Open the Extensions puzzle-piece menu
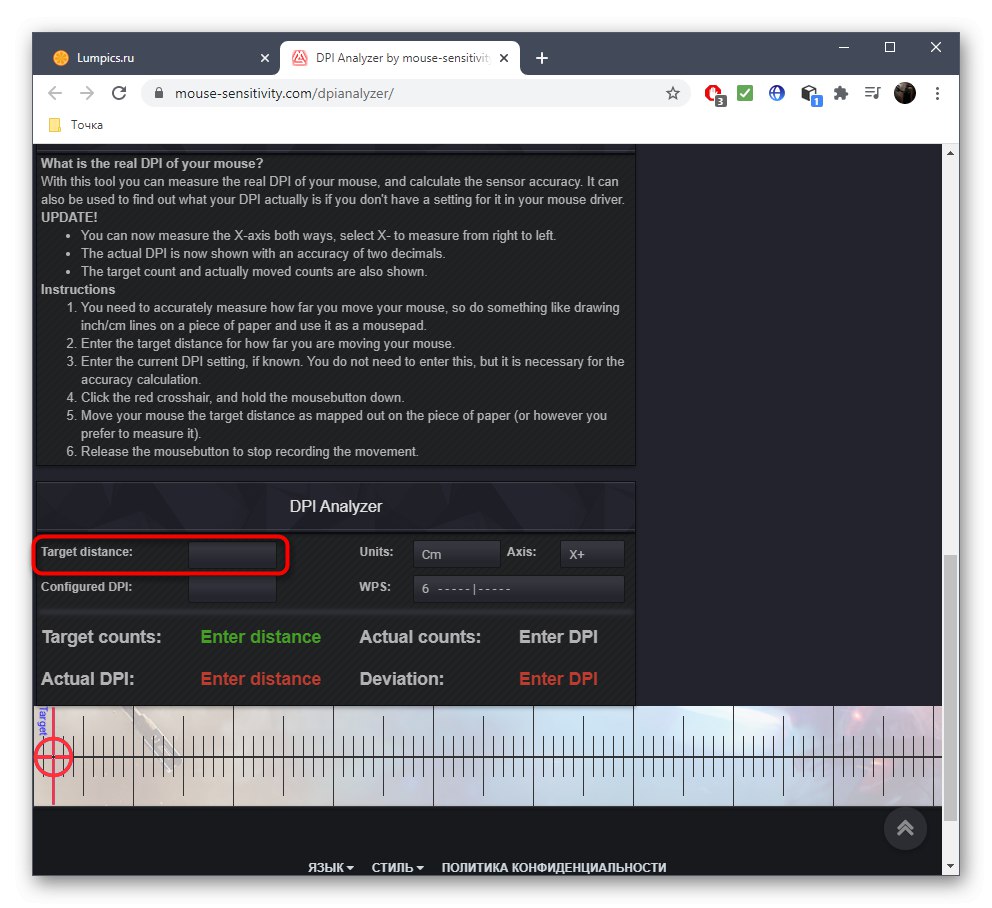 [x=841, y=94]
